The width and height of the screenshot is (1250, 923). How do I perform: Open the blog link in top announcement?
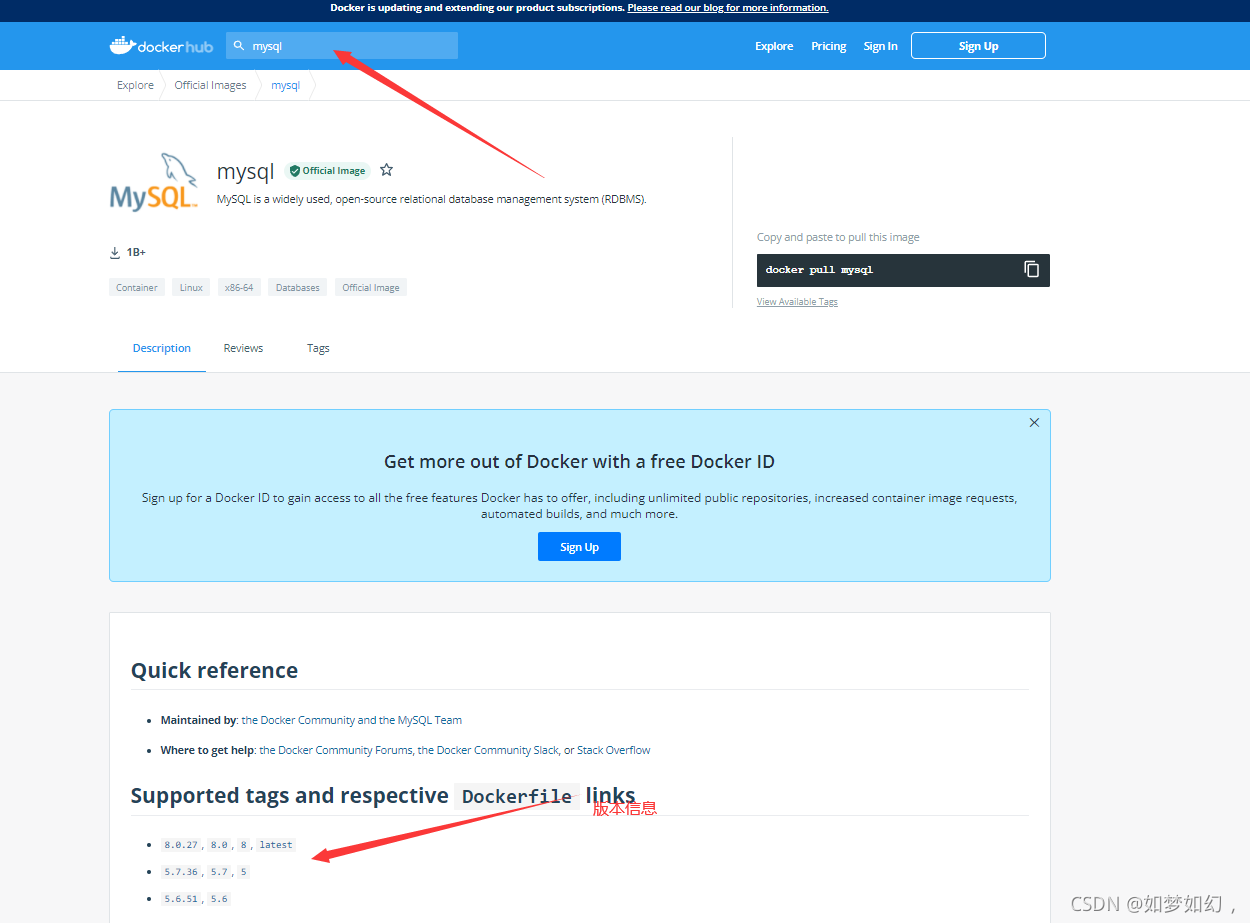click(728, 8)
